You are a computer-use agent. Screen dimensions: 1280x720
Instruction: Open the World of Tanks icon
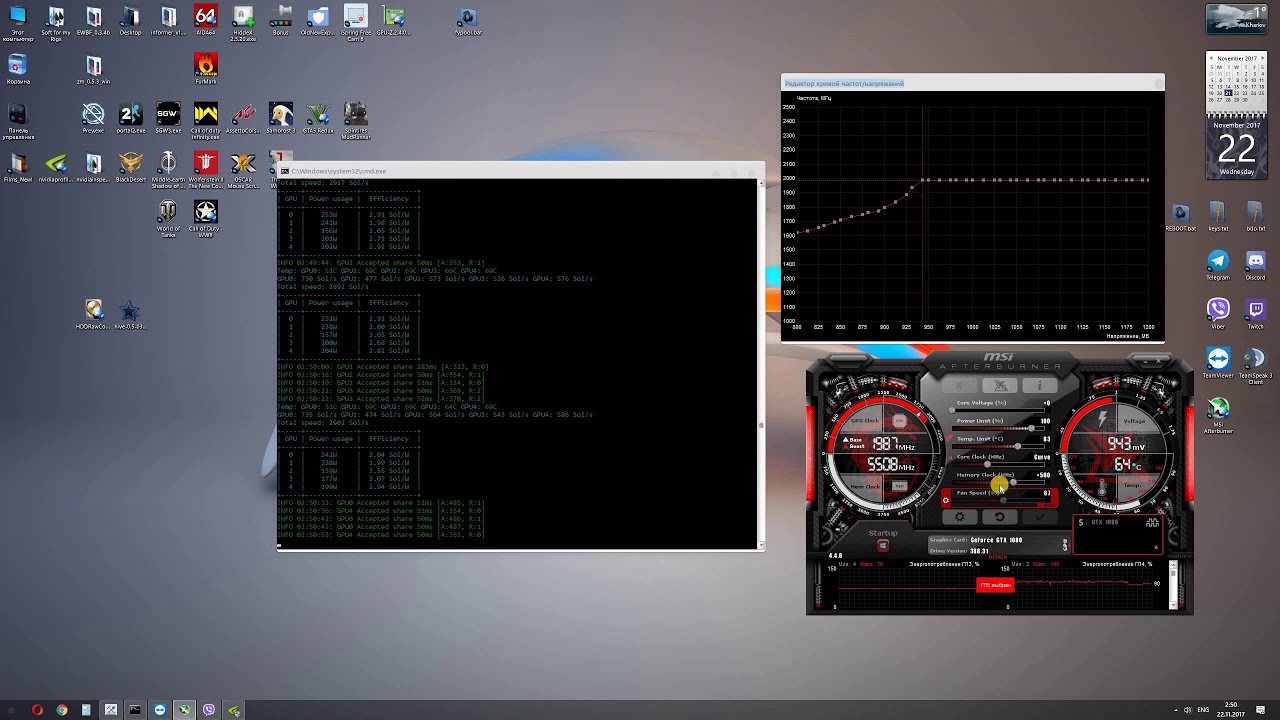168,219
